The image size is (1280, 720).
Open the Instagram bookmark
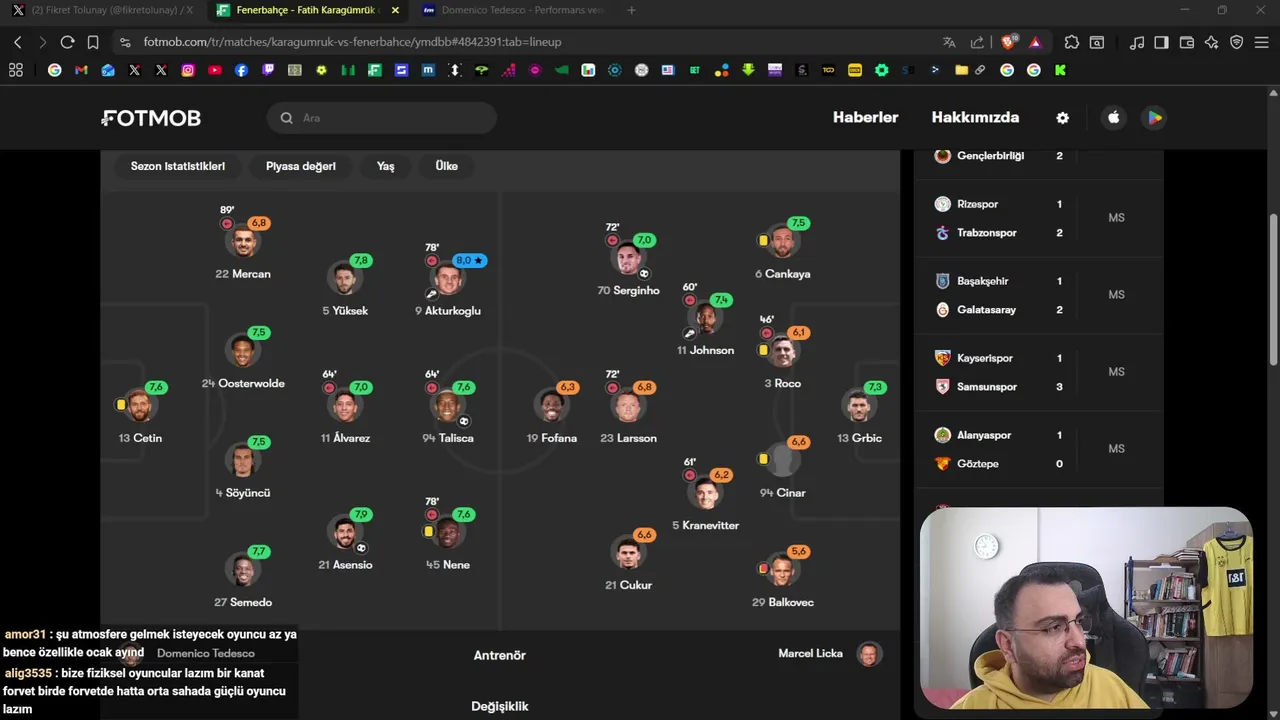pos(188,70)
